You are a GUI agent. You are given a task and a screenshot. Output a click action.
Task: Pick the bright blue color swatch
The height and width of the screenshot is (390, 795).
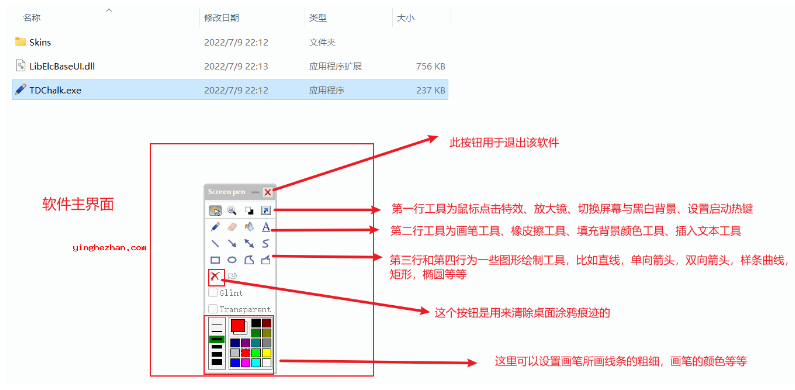[x=235, y=363]
